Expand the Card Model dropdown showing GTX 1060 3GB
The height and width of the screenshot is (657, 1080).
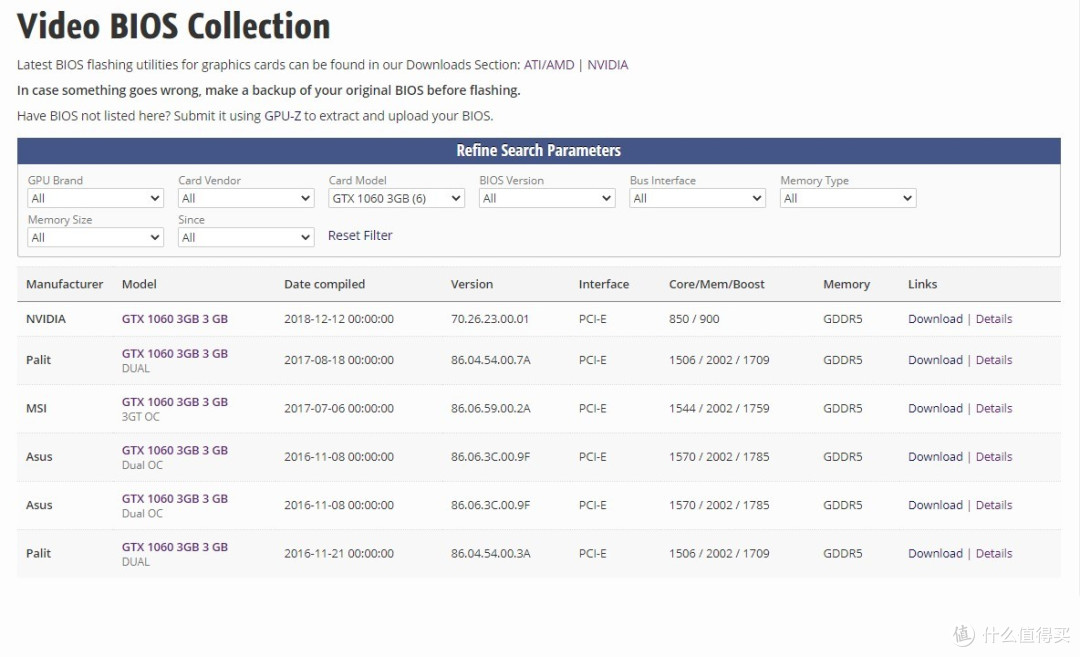point(396,198)
